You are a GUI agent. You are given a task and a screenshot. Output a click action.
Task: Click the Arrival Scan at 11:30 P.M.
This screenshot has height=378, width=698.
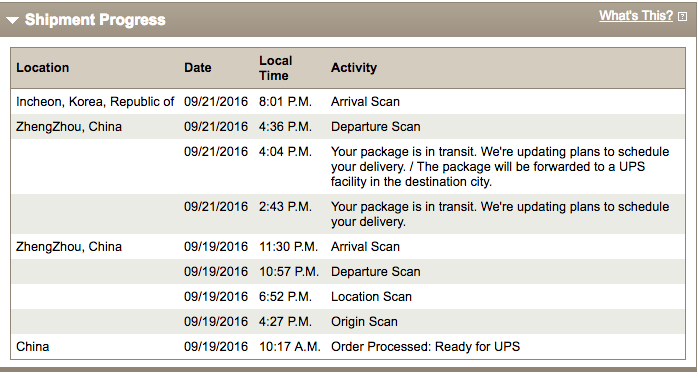tap(365, 247)
